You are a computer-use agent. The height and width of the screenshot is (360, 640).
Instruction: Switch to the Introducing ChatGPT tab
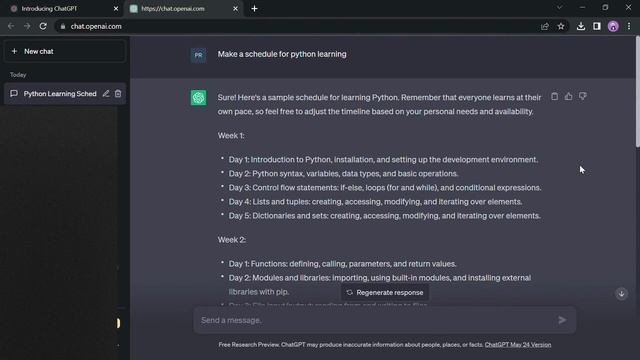tap(63, 9)
